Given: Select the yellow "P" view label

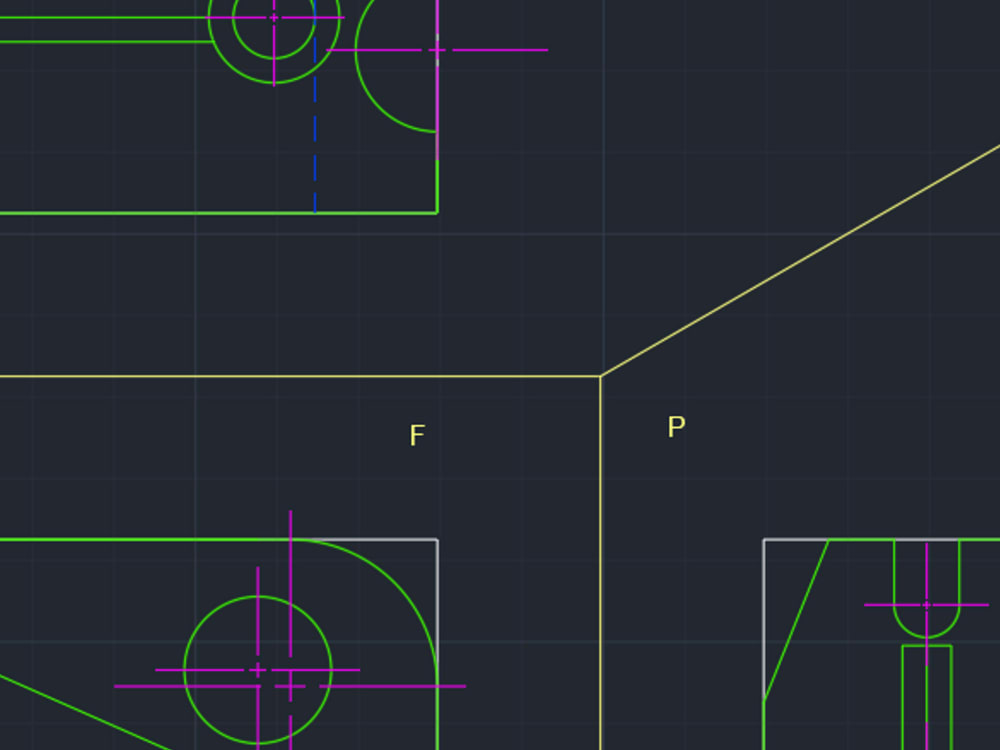Looking at the screenshot, I should (676, 427).
